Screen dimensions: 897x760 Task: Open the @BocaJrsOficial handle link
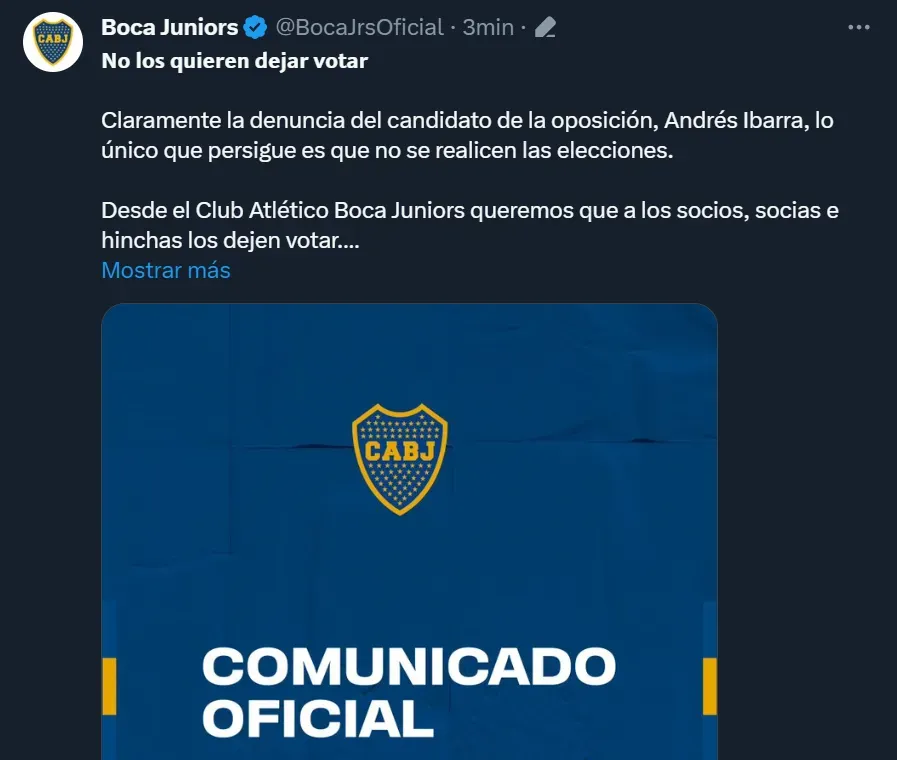click(x=358, y=27)
